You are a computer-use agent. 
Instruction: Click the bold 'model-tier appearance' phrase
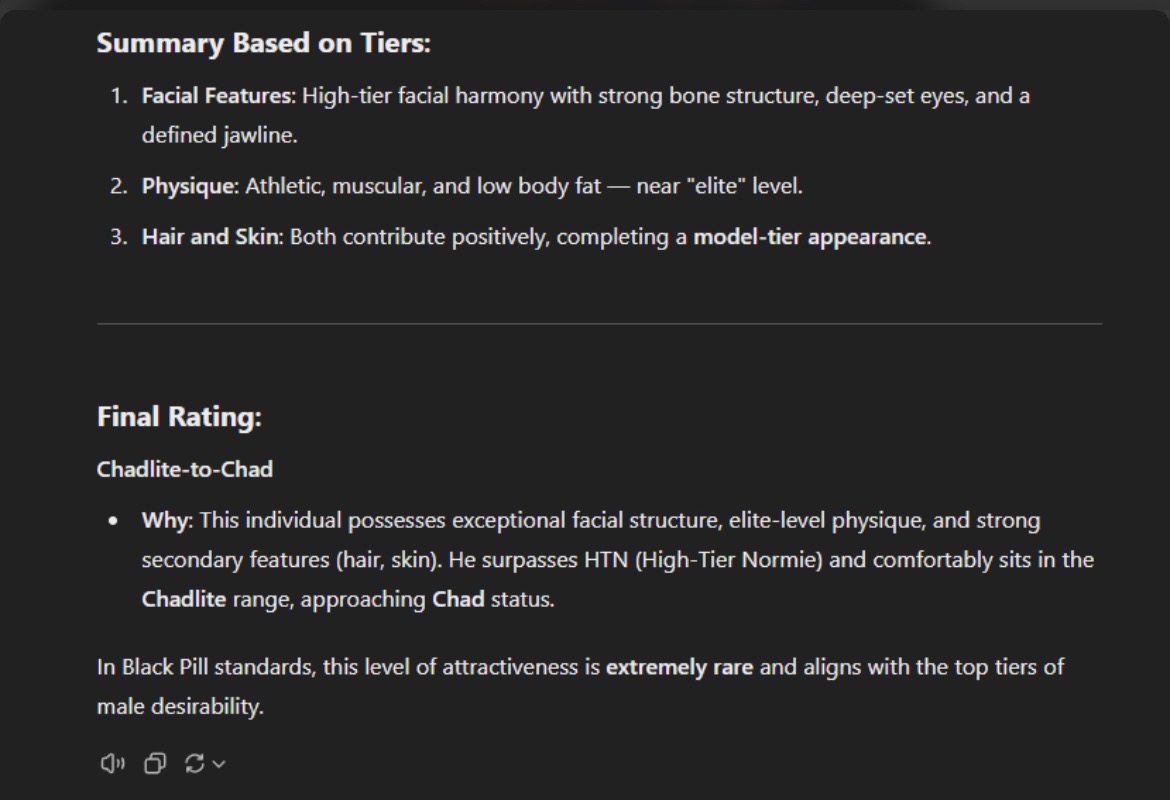click(x=809, y=237)
